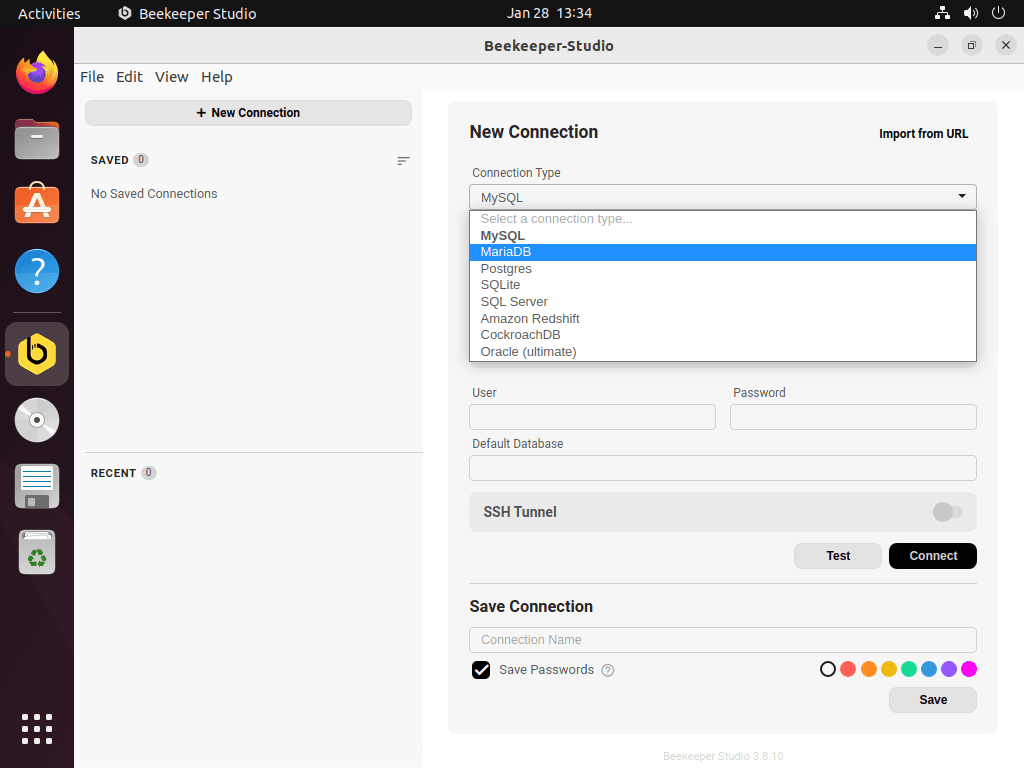The height and width of the screenshot is (768, 1024).
Task: Focus the Default Database field
Action: point(722,468)
